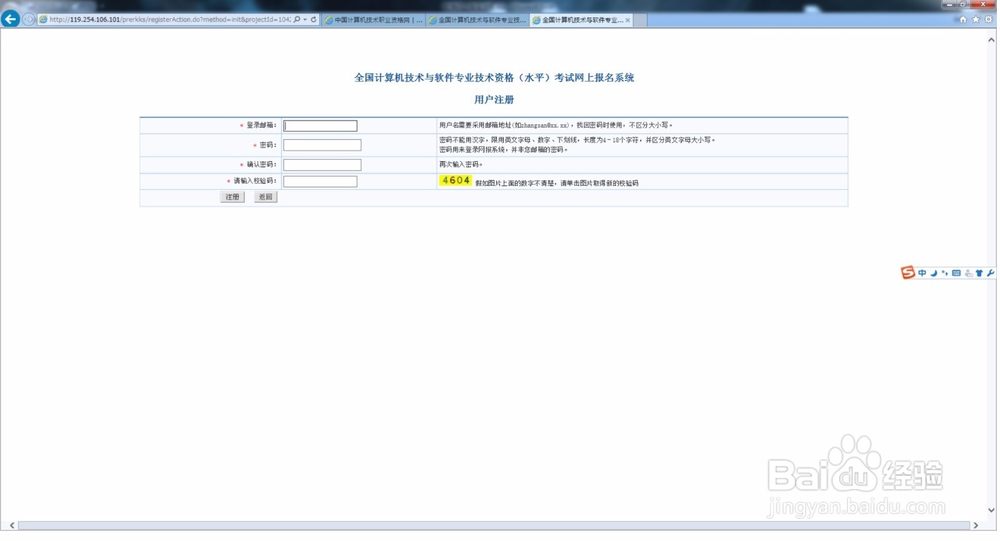The image size is (1000, 541).
Task: Click the browser forward arrow button
Action: tap(29, 19)
